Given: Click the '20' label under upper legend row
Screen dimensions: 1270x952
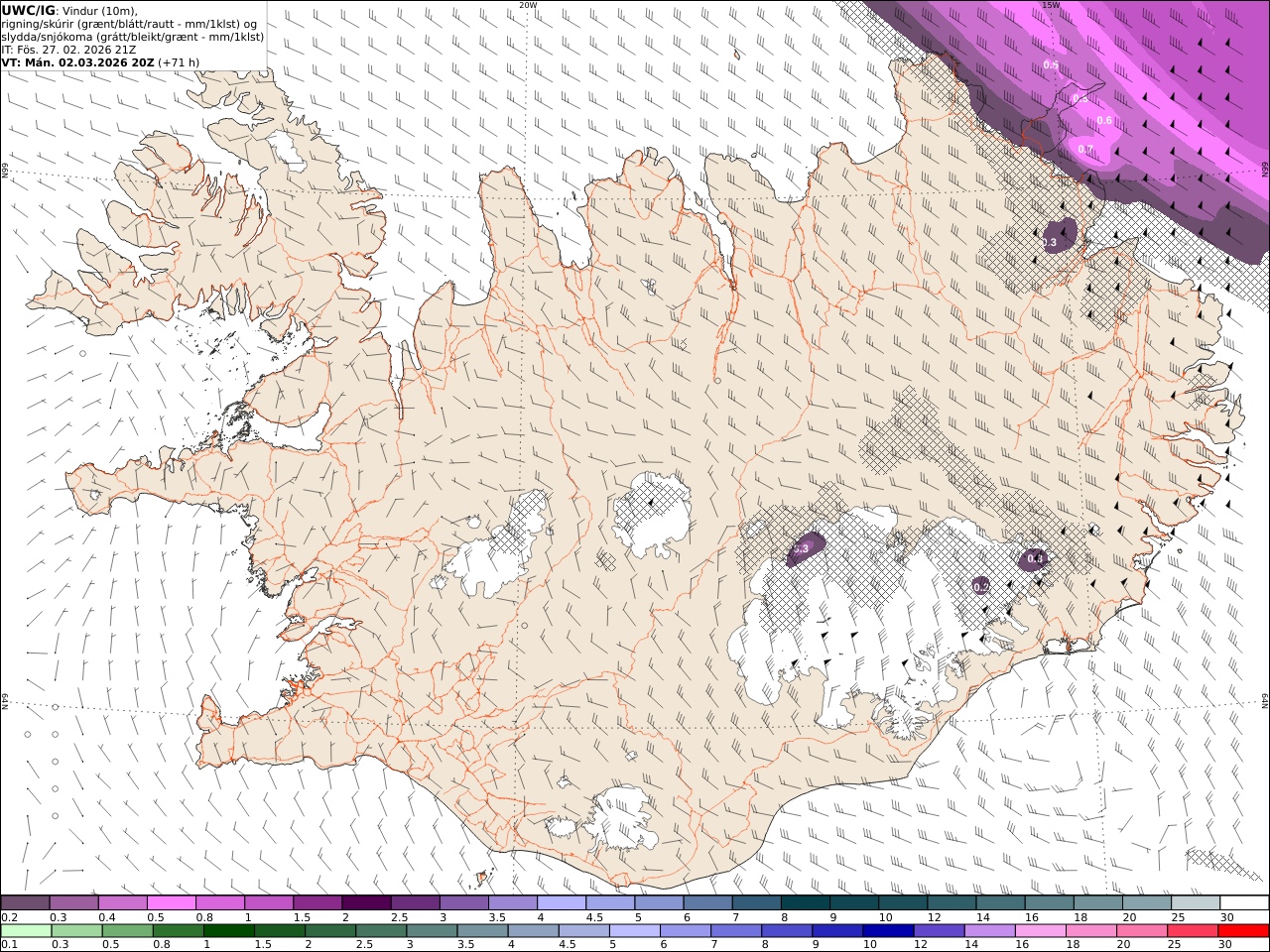Looking at the screenshot, I should pos(1129,917).
